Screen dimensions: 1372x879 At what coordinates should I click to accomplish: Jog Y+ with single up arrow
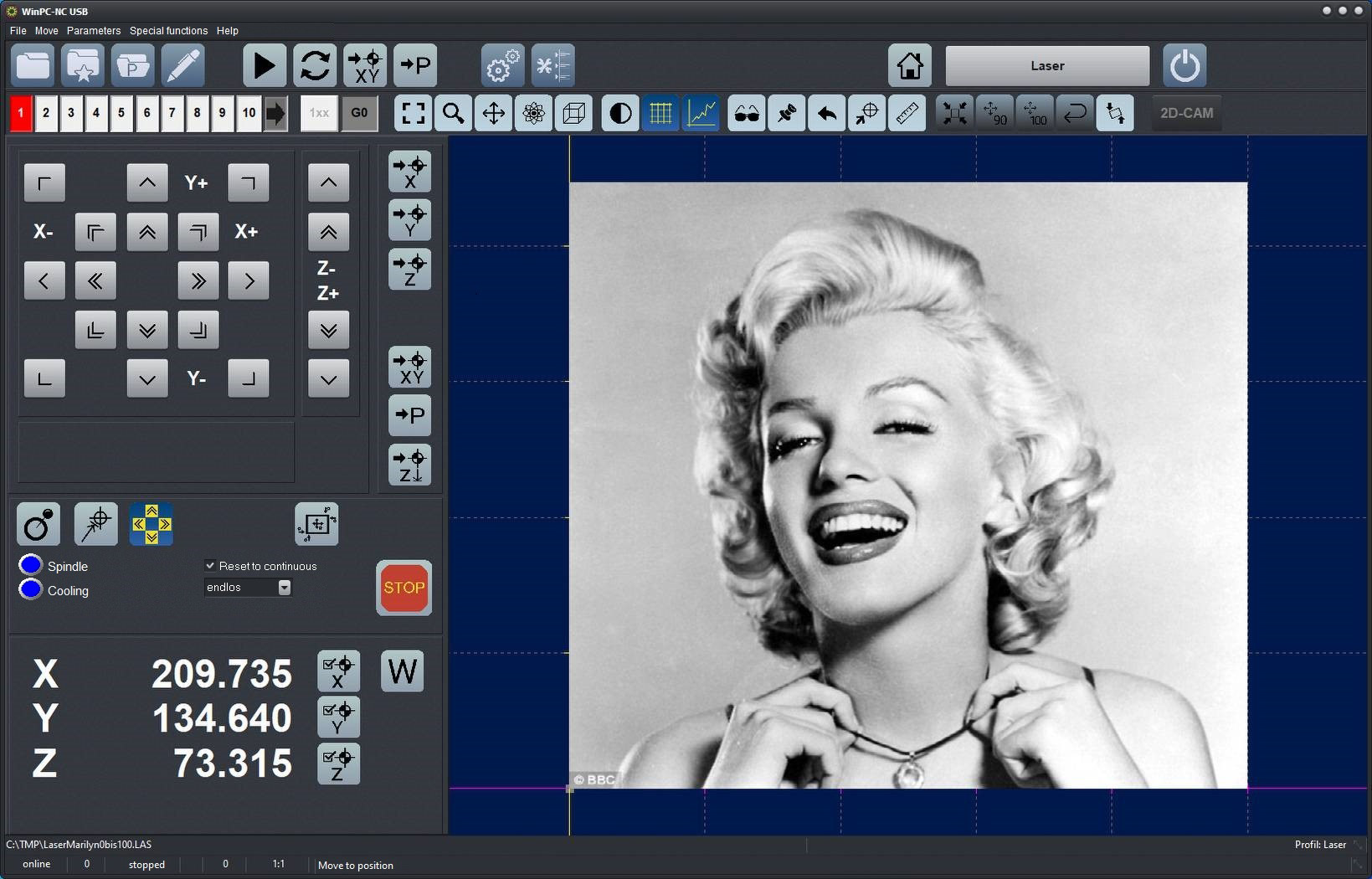pos(147,182)
